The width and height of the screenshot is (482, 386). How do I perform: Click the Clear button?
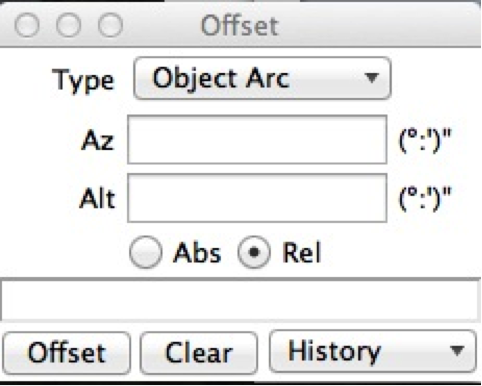coord(199,353)
